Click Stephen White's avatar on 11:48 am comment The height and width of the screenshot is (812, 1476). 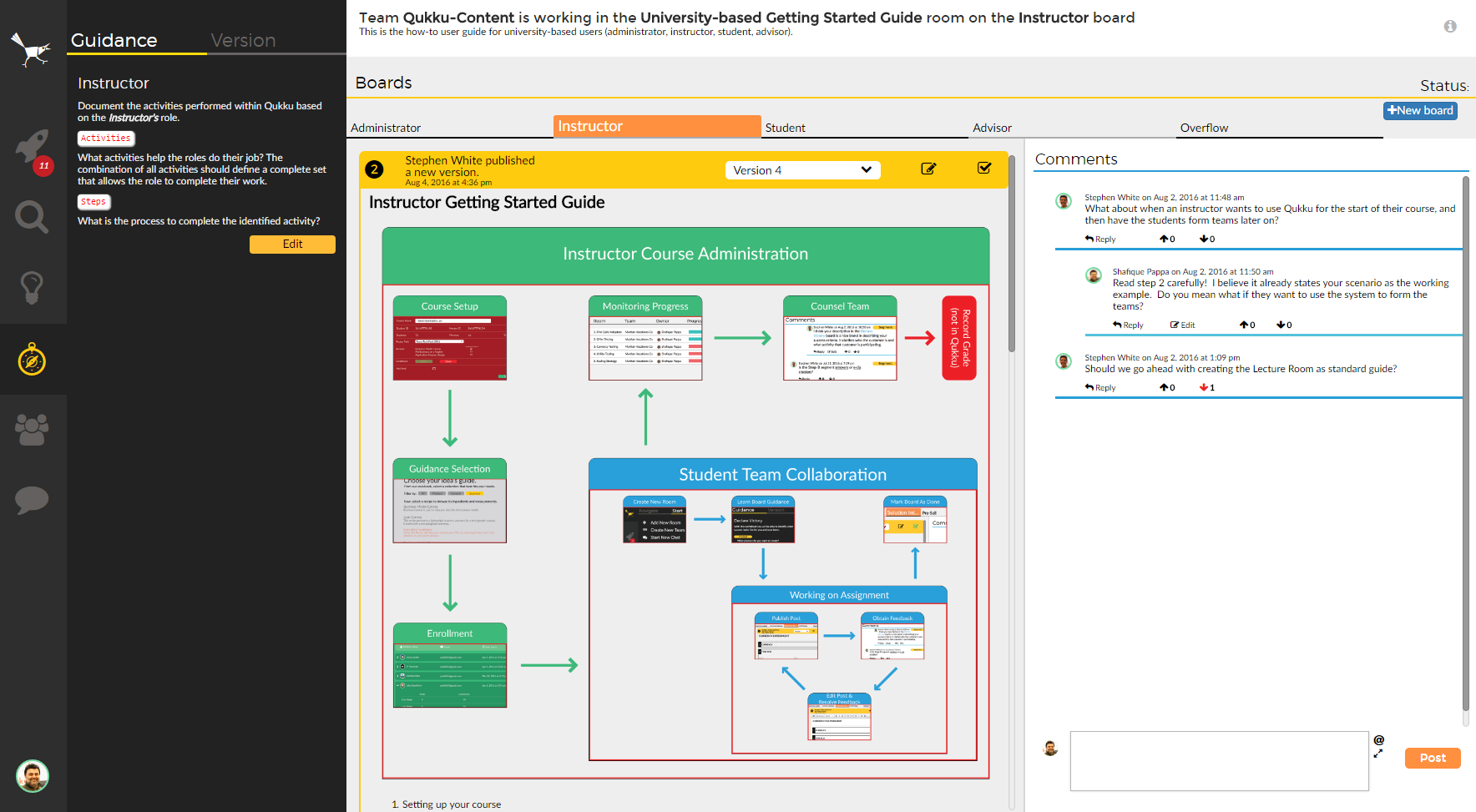[x=1064, y=201]
